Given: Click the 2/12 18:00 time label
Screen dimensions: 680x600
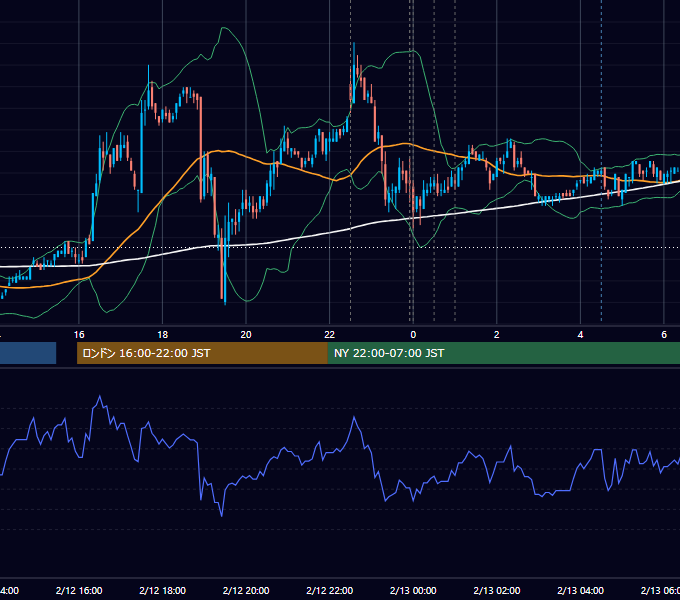Looking at the screenshot, I should [163, 590].
